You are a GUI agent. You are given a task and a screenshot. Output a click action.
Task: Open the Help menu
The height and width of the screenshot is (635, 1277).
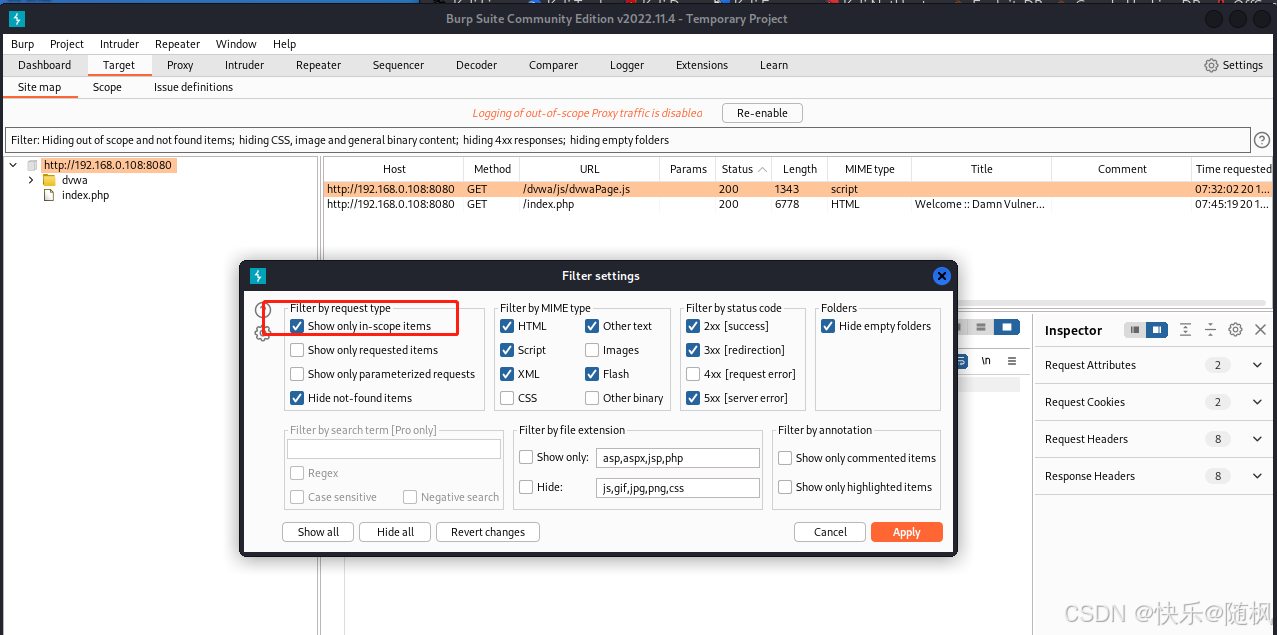click(x=284, y=44)
